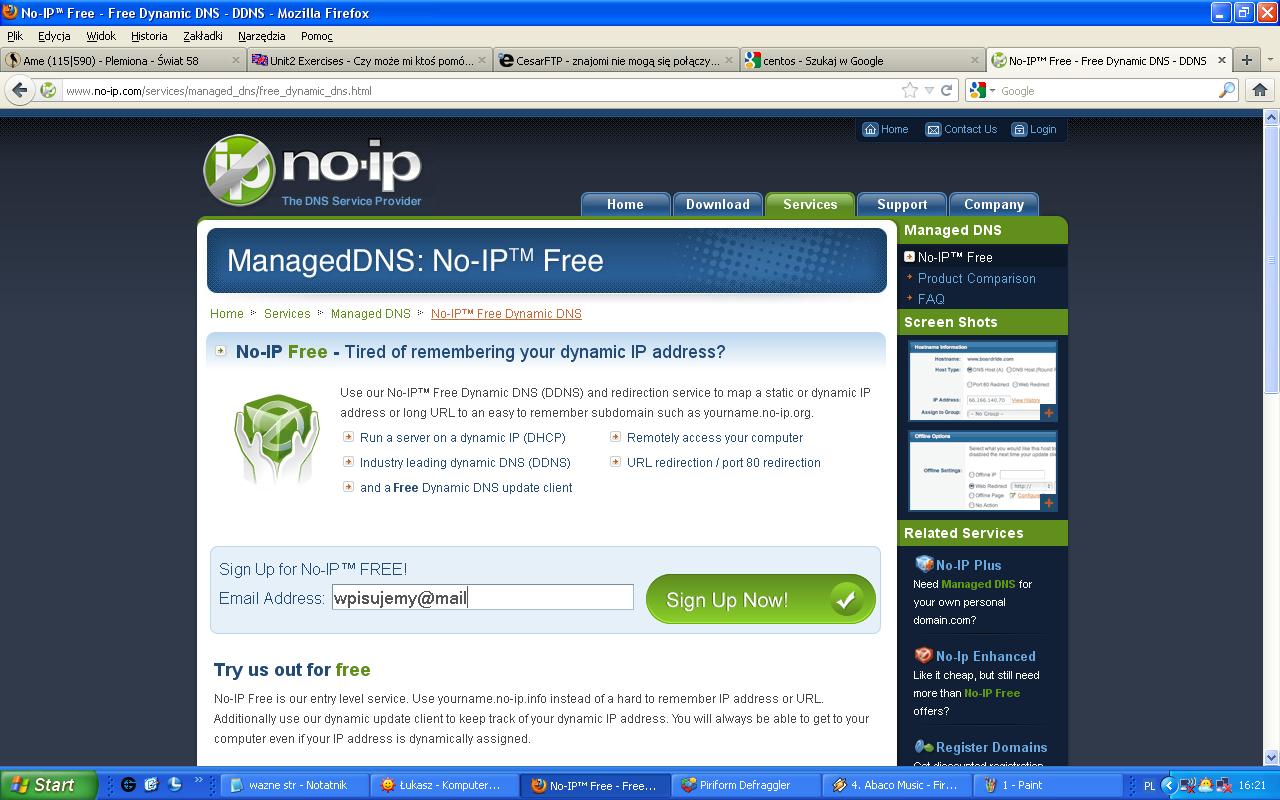Viewport: 1280px width, 800px height.
Task: Click the third quick launch icon on the taskbar
Action: [174, 785]
